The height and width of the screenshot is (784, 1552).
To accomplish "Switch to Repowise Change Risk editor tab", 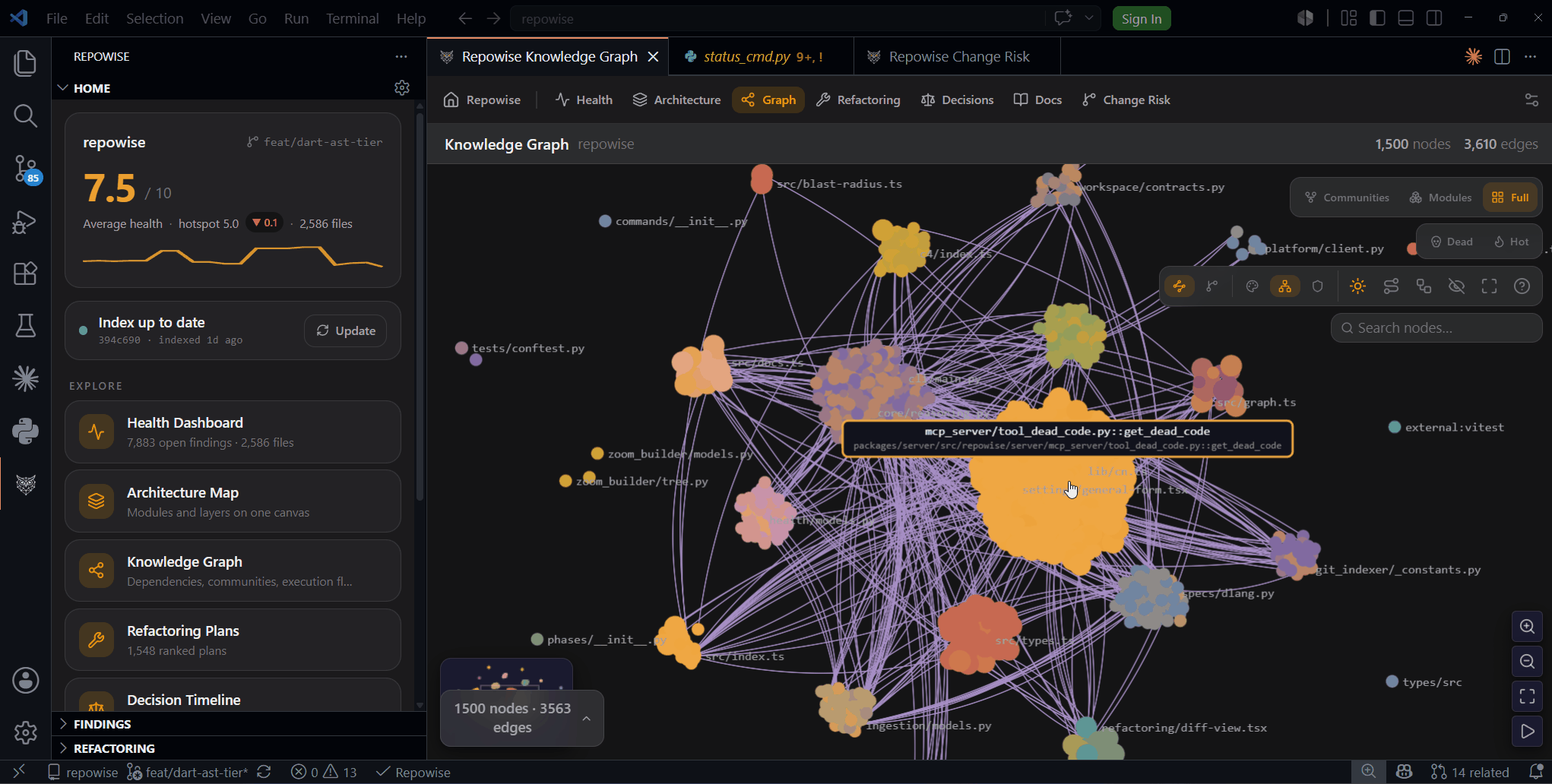I will (x=958, y=57).
